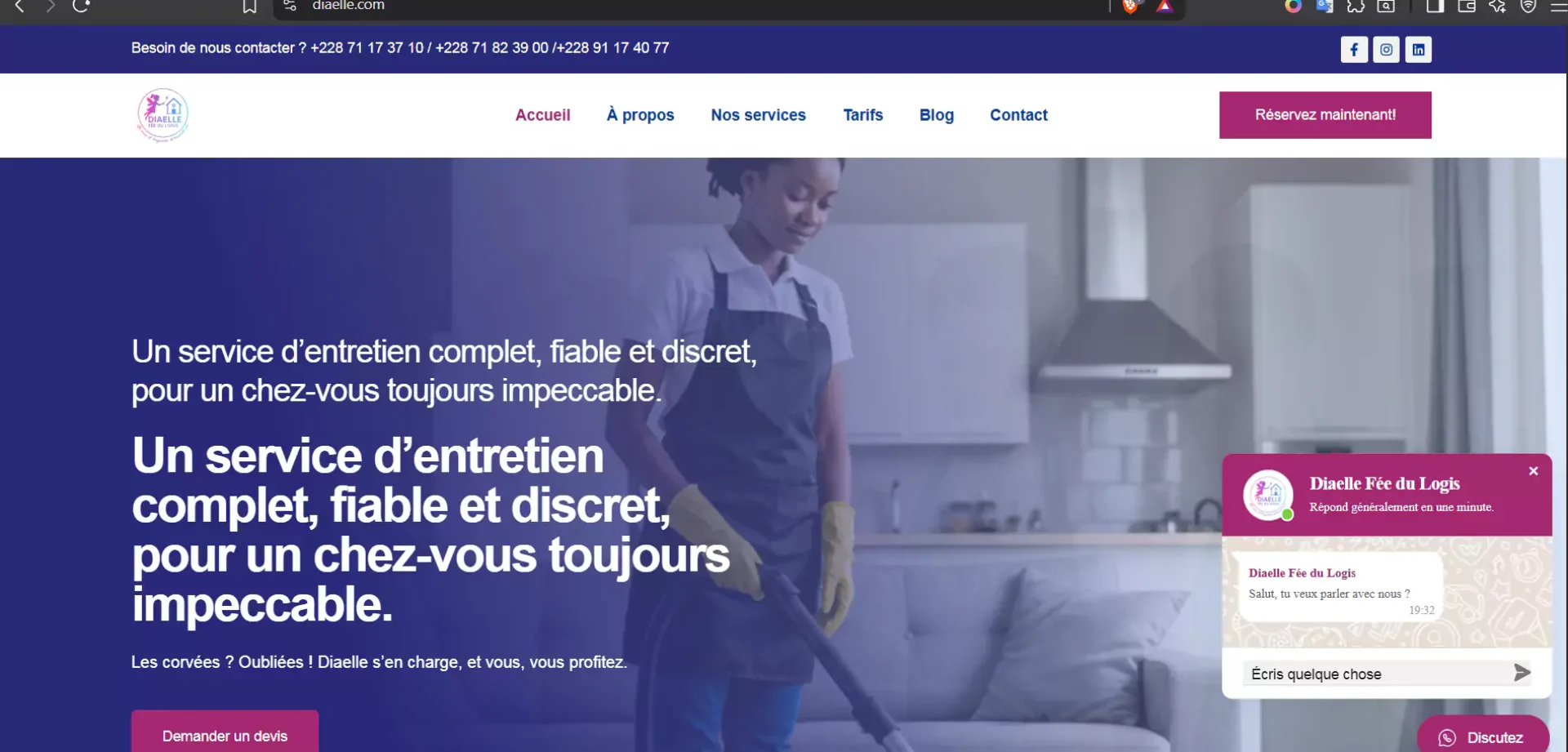Open the Facebook social icon

pyautogui.click(x=1354, y=50)
